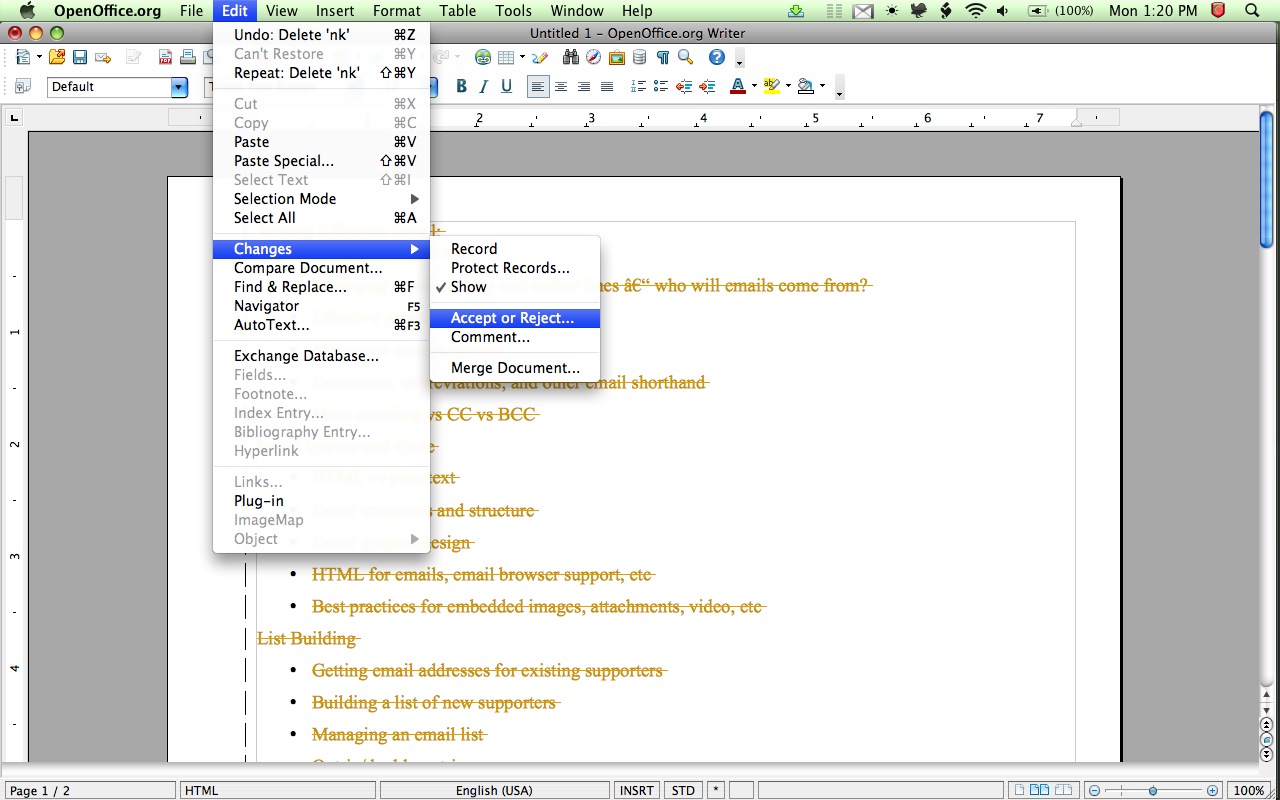
Task: Select Record in Changes submenu
Action: [514, 249]
